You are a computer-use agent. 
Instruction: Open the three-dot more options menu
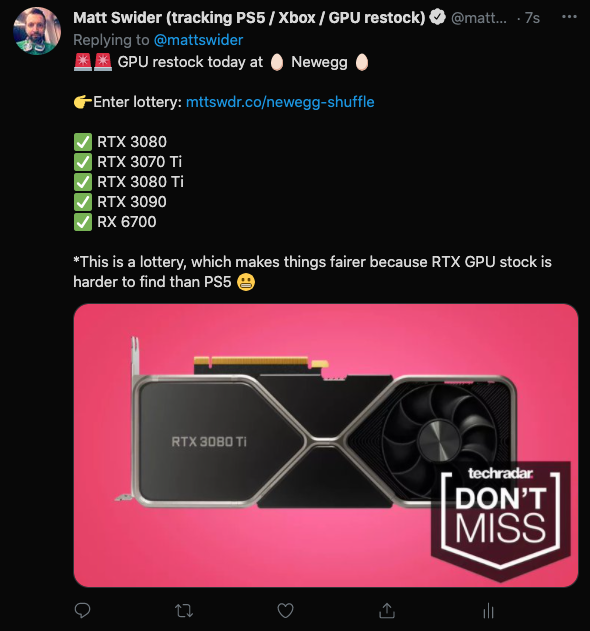tap(569, 17)
